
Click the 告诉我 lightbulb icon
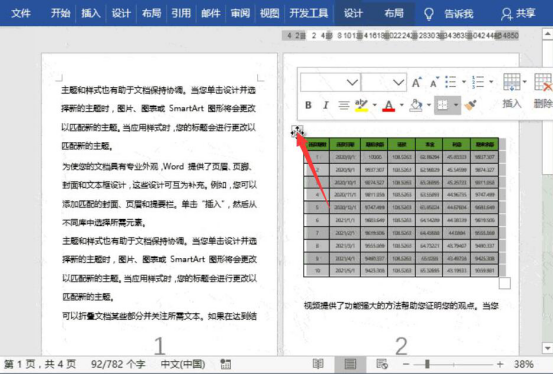pos(429,14)
